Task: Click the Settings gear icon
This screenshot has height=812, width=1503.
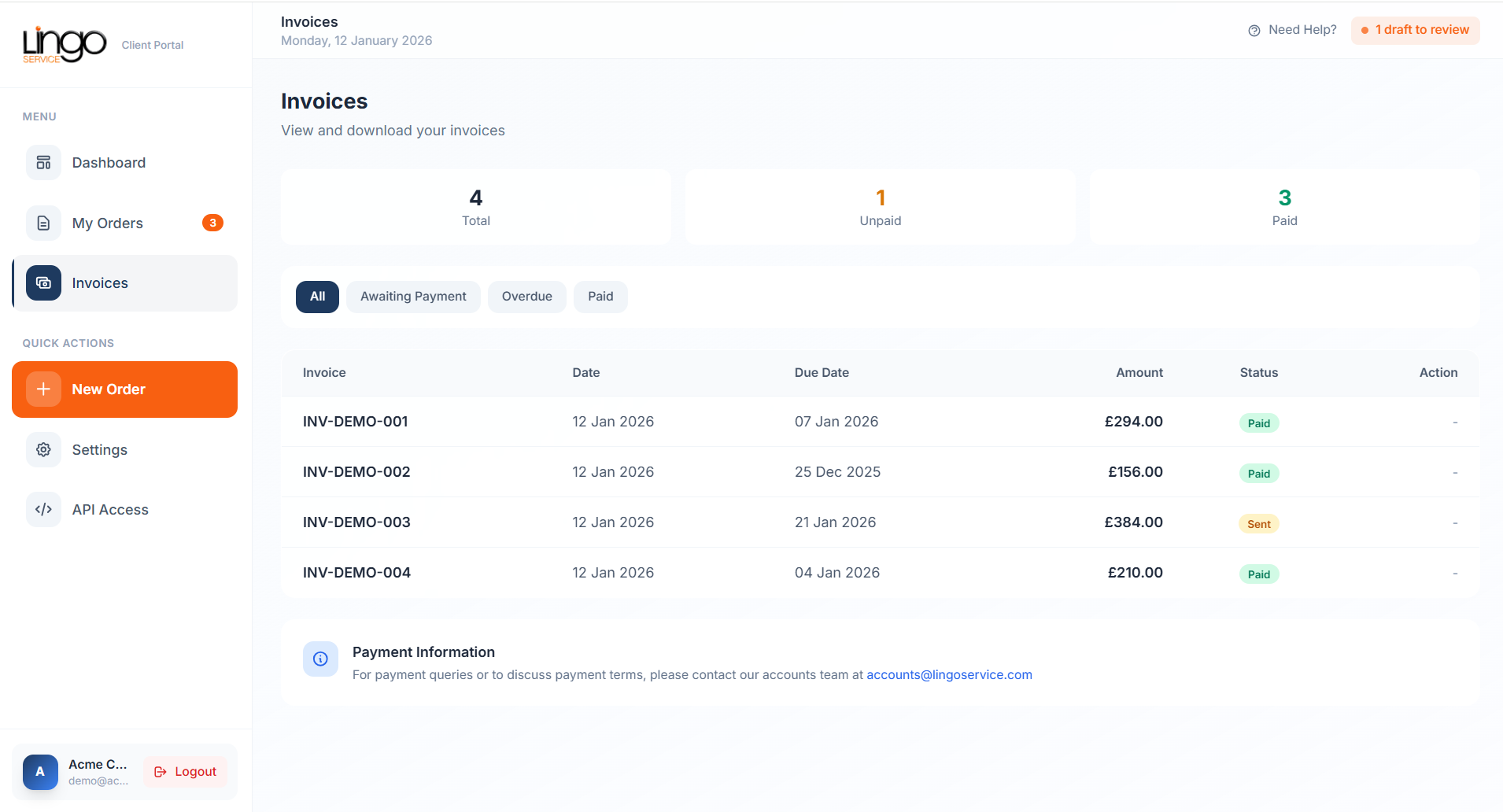Action: 43,449
